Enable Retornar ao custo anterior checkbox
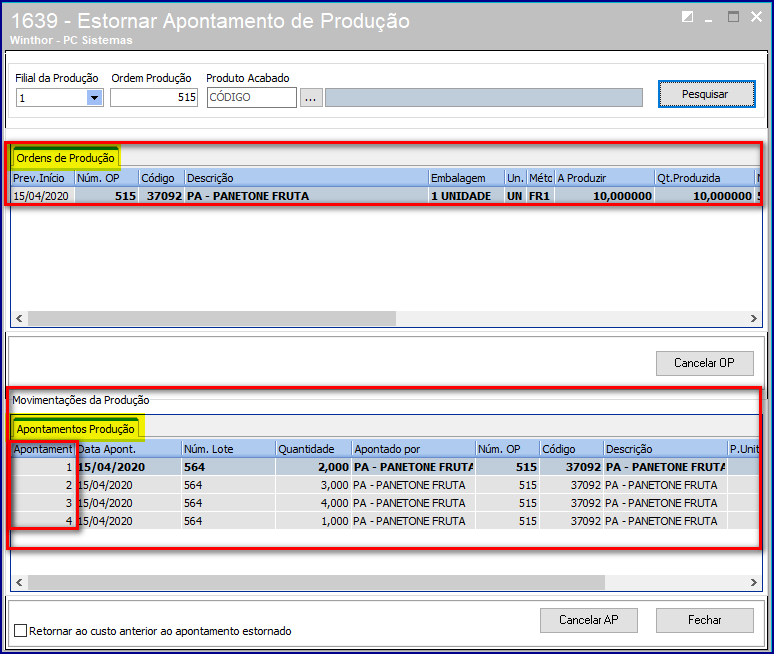774x654 pixels. coord(21,631)
